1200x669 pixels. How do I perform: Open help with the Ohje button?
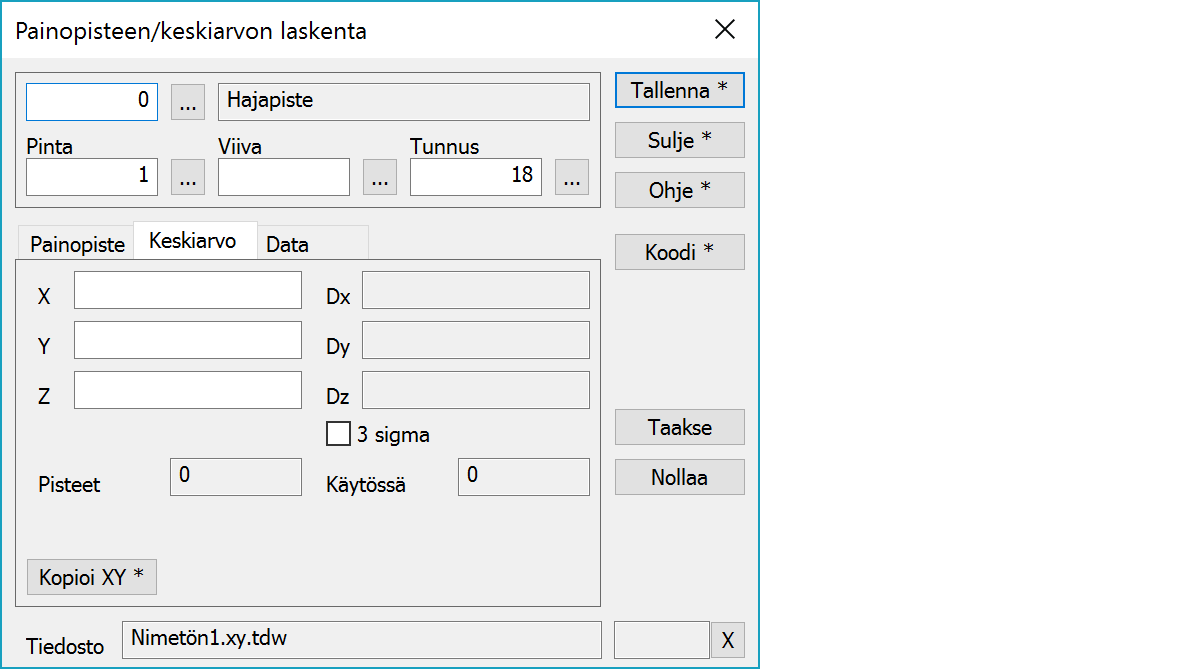click(679, 190)
